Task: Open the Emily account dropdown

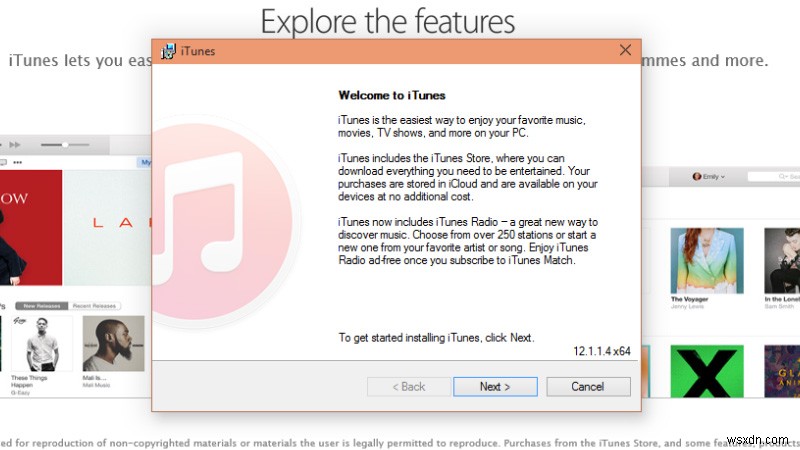Action: [x=709, y=177]
